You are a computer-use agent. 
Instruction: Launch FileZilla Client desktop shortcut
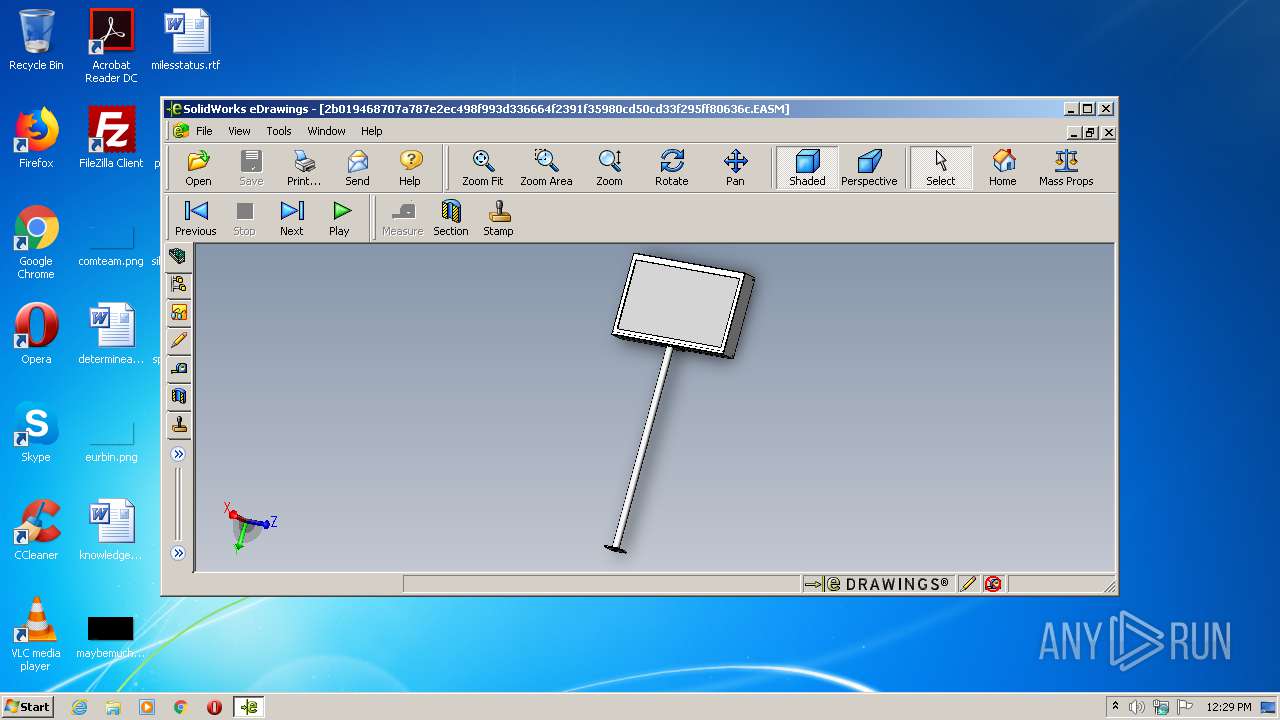point(111,138)
